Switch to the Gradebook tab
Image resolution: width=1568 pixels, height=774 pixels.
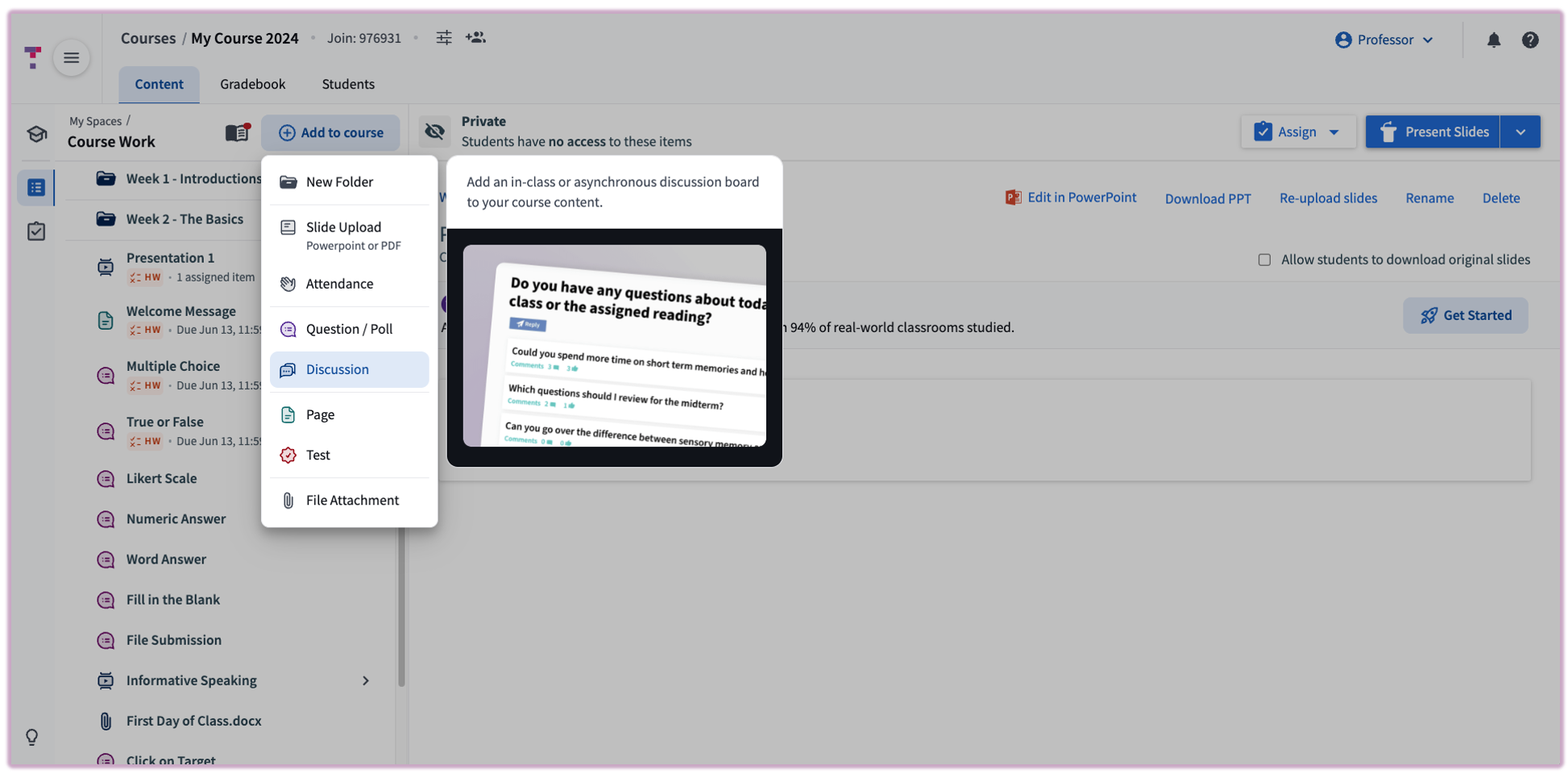(252, 85)
